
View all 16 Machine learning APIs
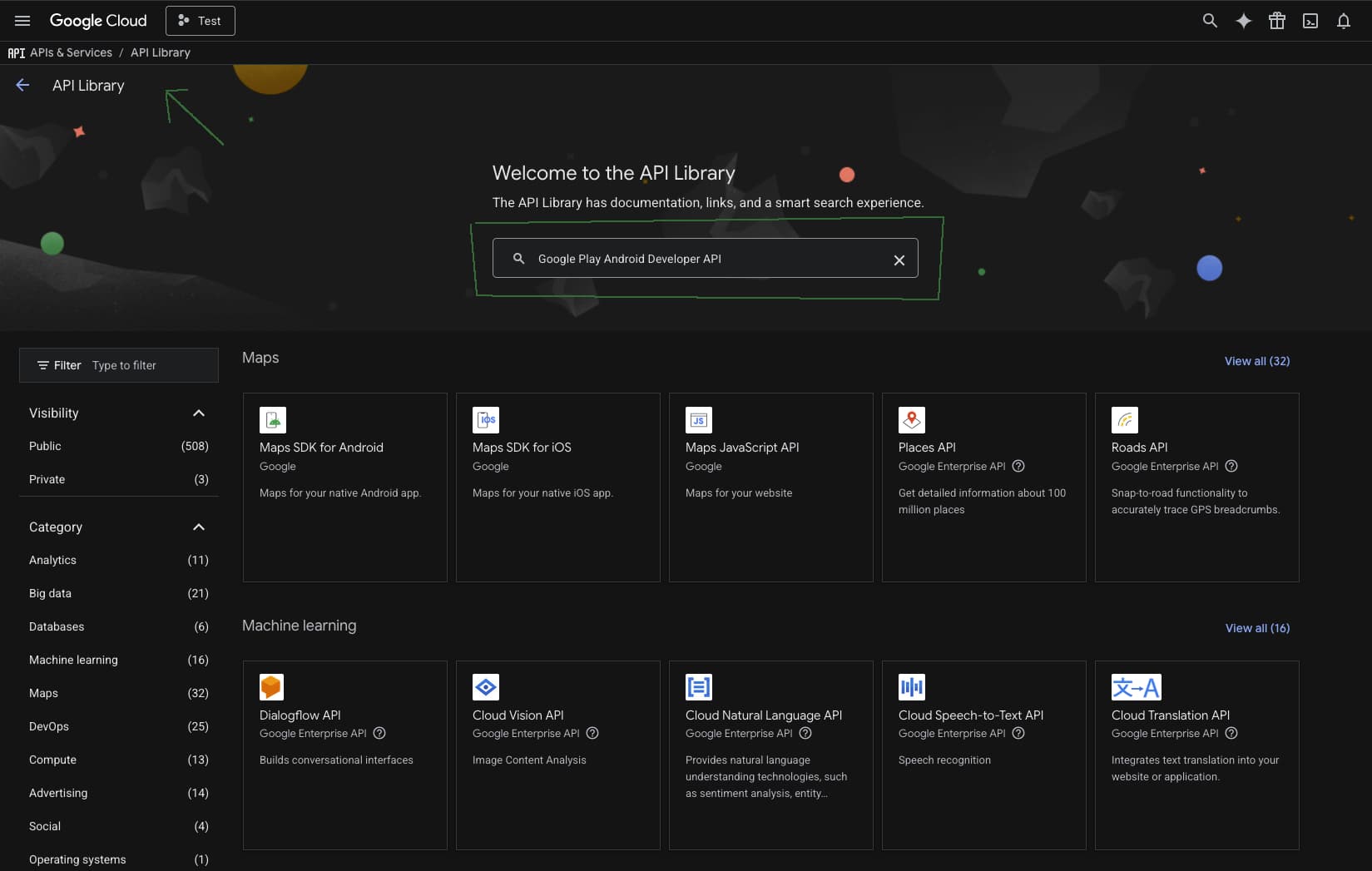[1257, 628]
